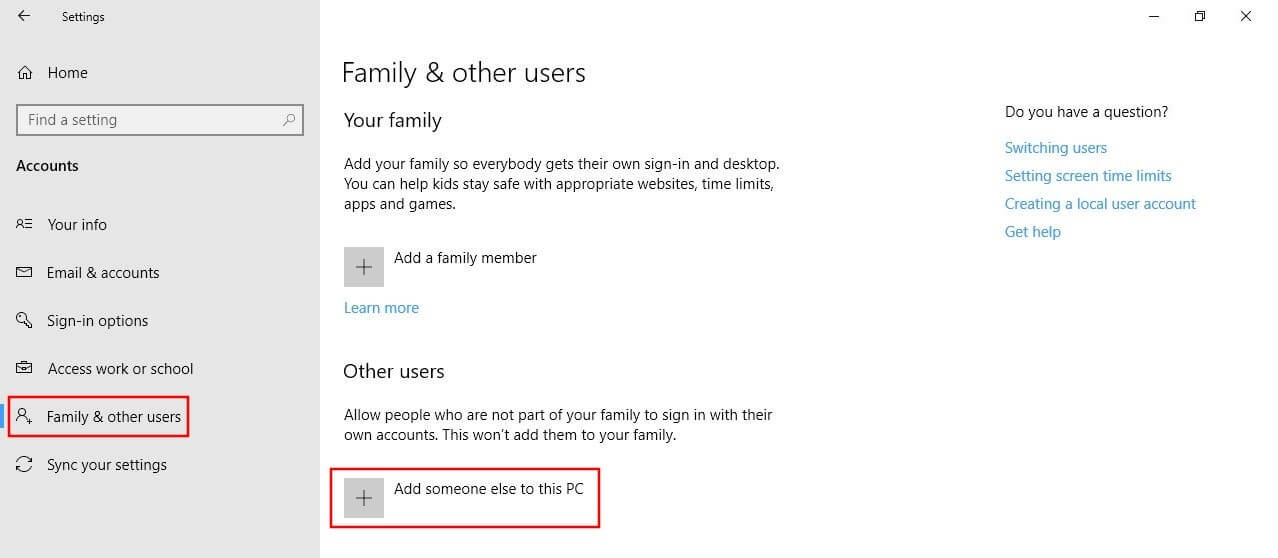
Task: Open the Setting screen time limits link
Action: [1088, 176]
